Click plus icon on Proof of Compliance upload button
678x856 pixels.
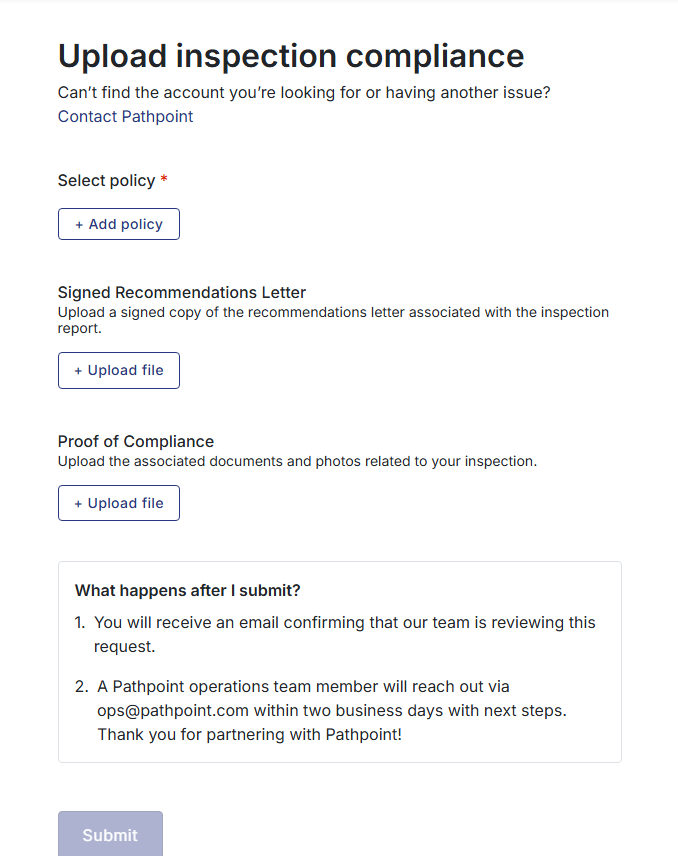click(x=78, y=503)
